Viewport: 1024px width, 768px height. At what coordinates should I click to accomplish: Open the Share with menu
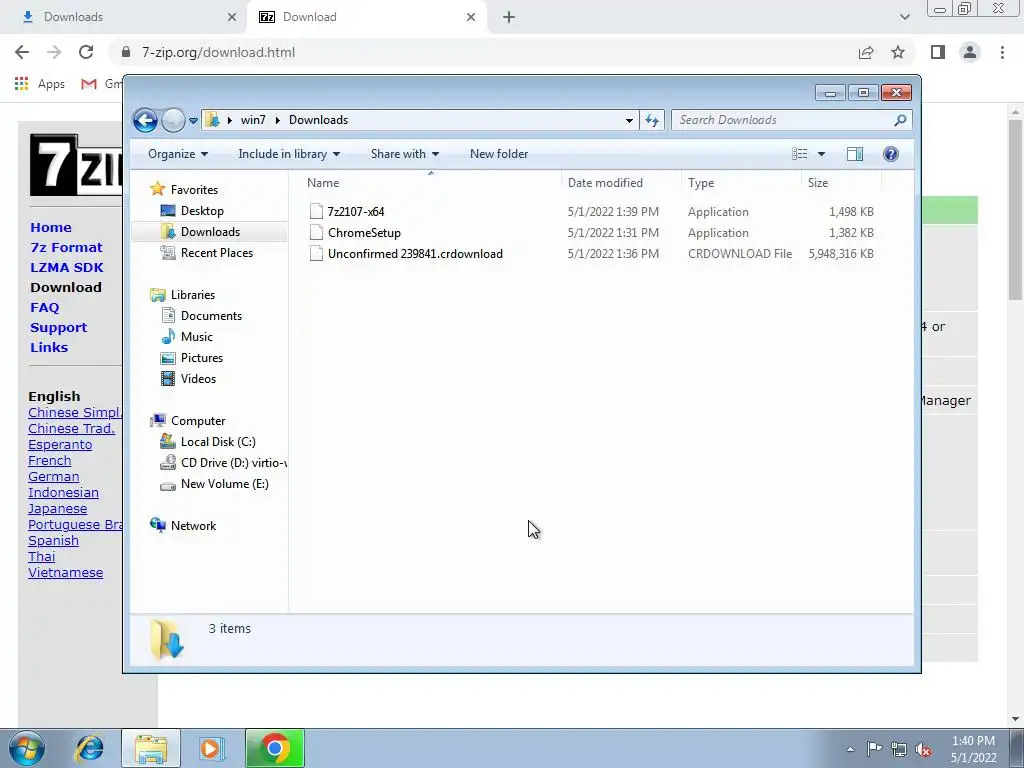[x=405, y=154]
